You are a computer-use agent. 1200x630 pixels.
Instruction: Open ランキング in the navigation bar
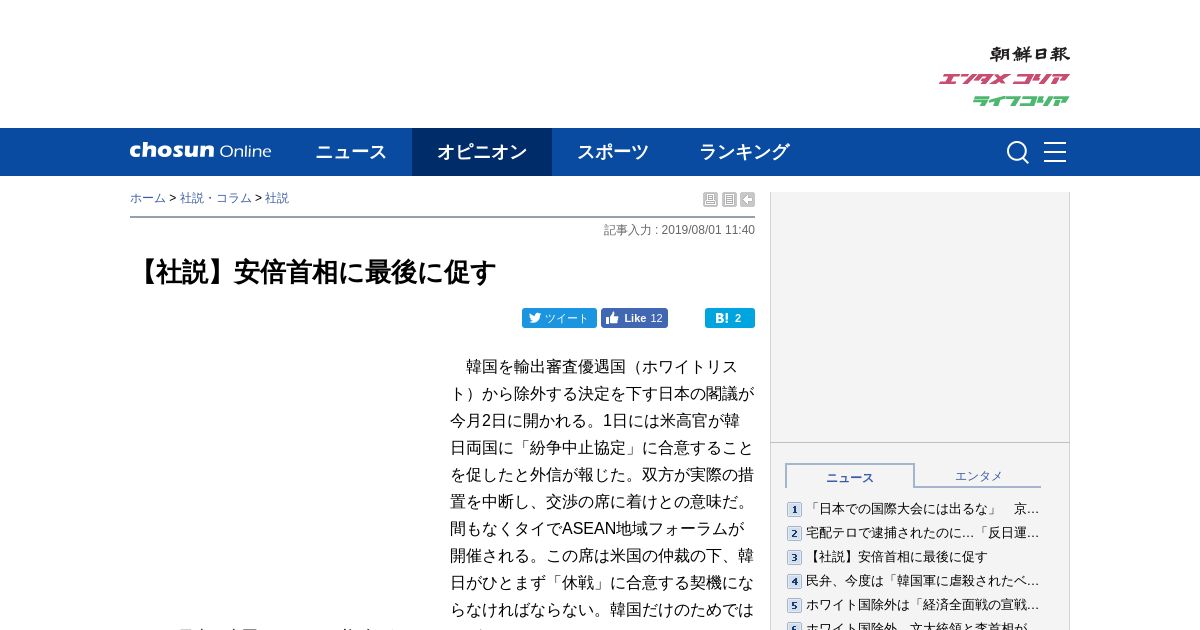tap(744, 152)
